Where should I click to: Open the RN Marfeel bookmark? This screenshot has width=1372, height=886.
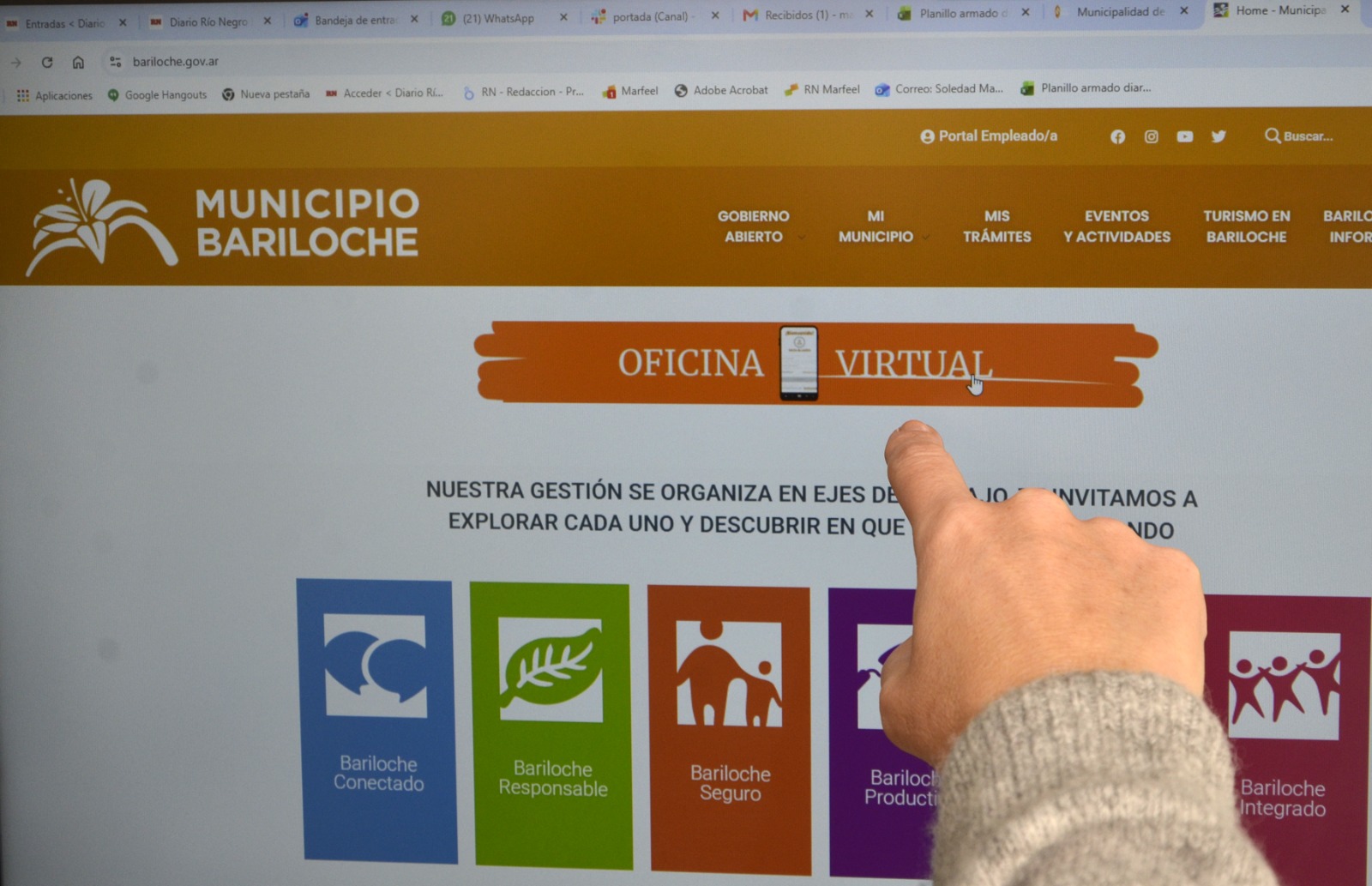822,89
